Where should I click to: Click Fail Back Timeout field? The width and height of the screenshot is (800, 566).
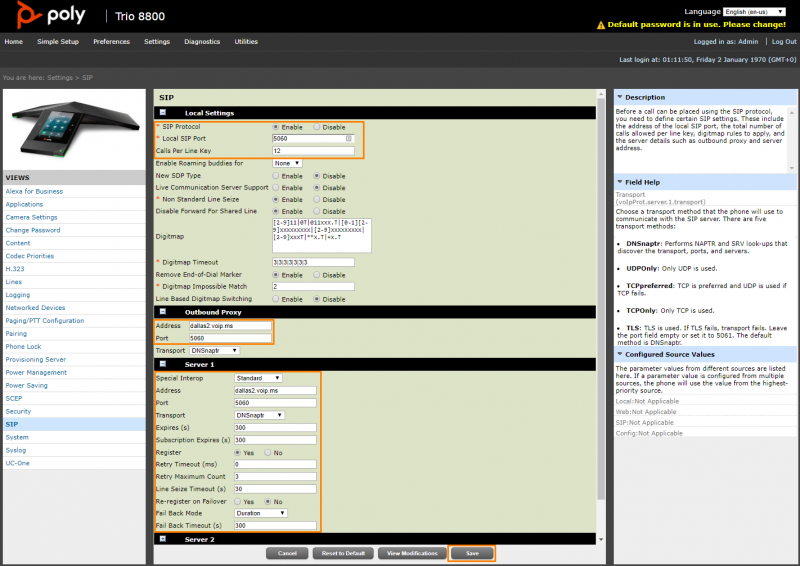276,526
